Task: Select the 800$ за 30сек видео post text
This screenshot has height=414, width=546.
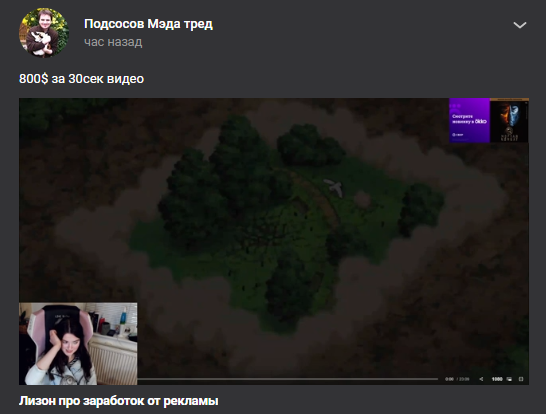Action: click(81, 79)
